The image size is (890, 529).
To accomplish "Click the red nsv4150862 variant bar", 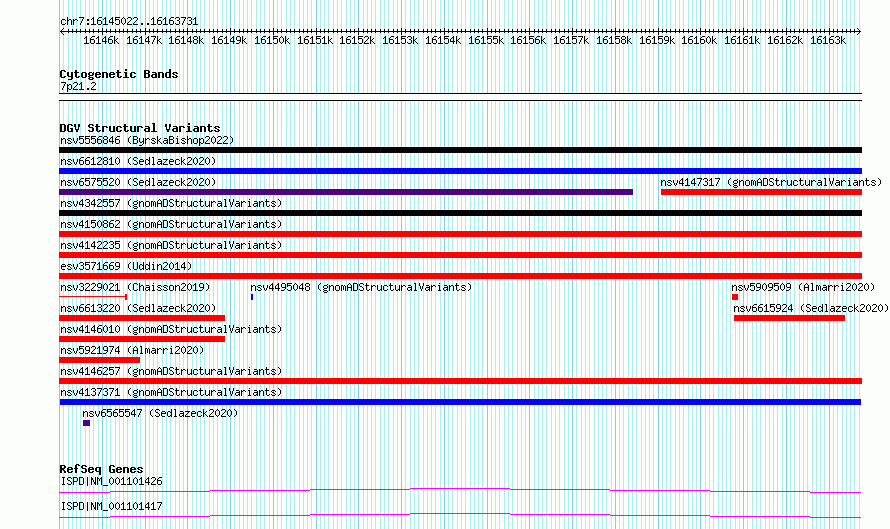I will [460, 234].
